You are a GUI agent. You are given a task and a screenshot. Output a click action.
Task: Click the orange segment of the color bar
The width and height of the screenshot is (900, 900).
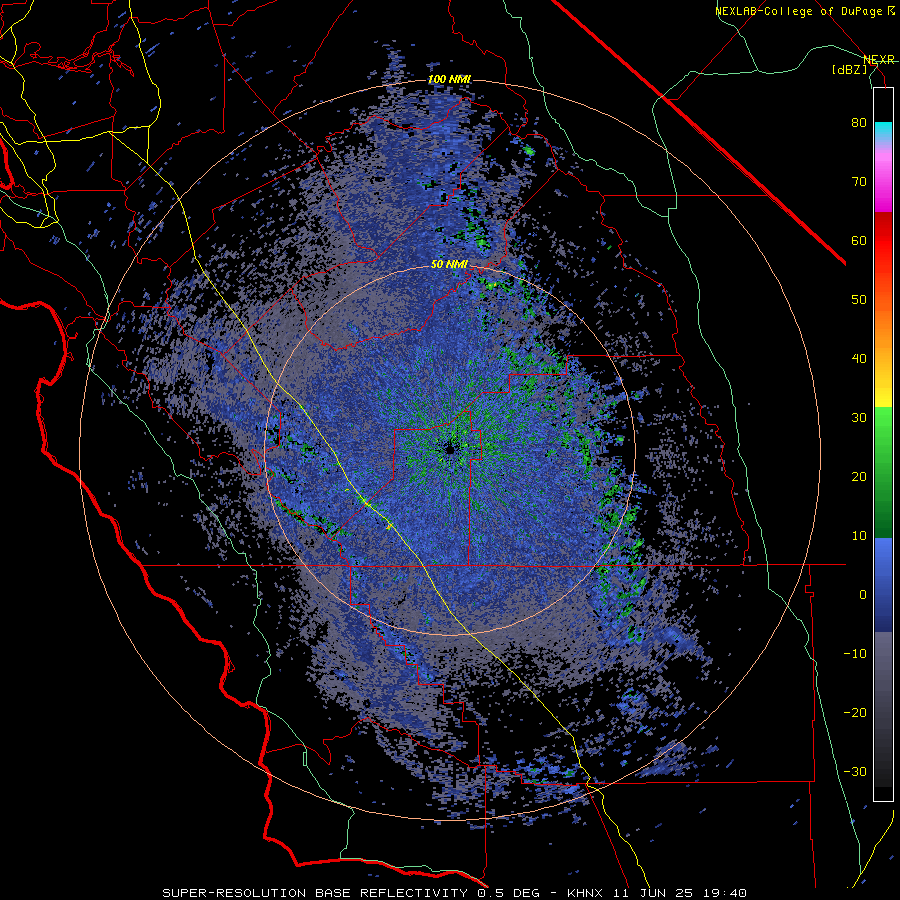[883, 321]
